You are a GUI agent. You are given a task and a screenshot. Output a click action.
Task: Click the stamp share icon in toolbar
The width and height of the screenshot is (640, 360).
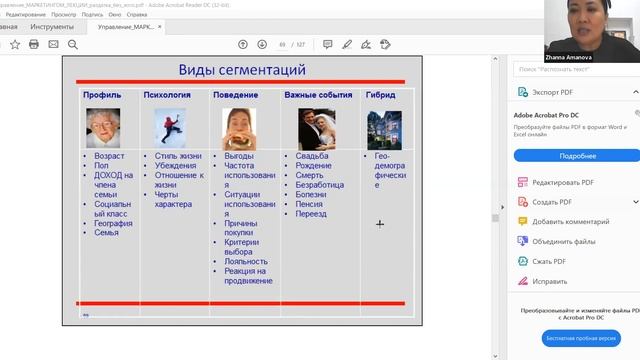[x=385, y=44]
